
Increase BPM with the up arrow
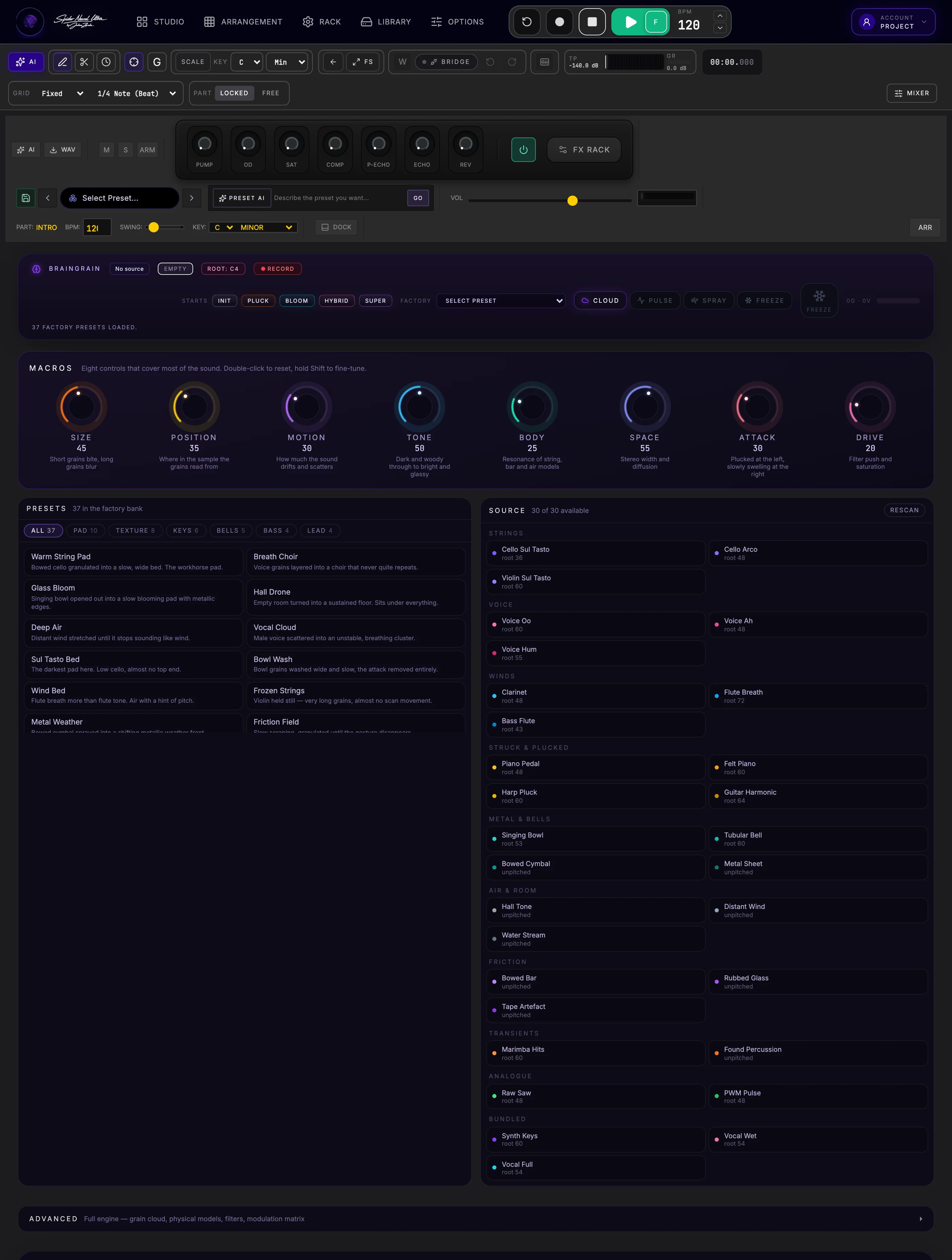tap(720, 15)
